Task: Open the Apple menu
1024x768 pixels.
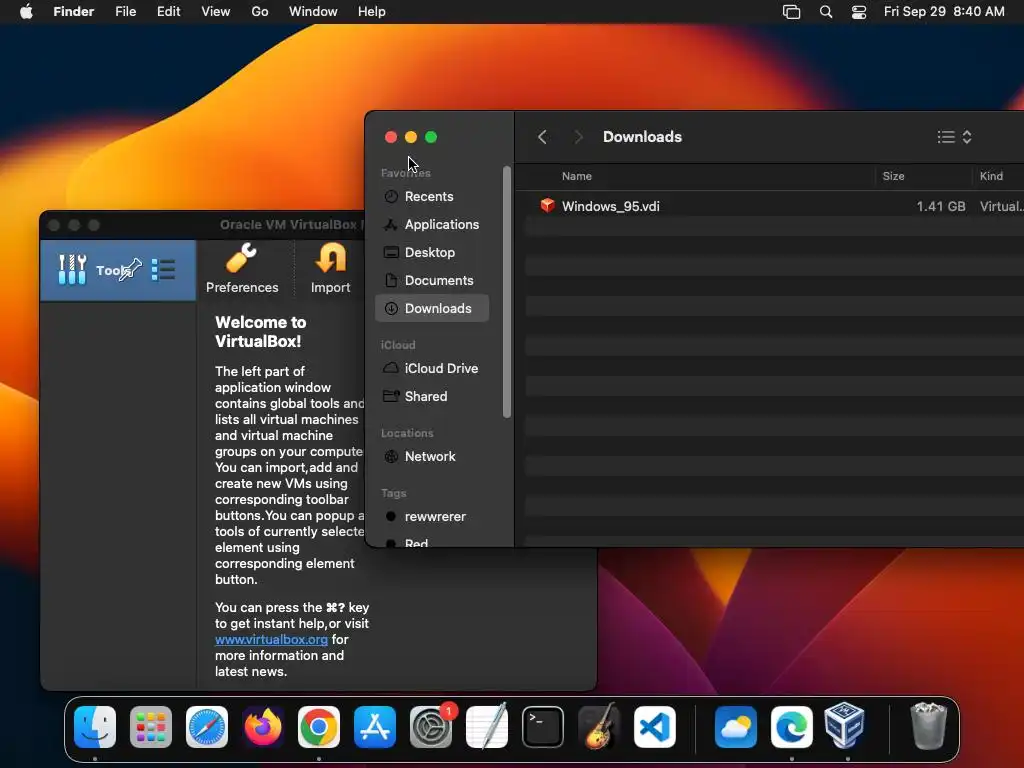Action: coord(26,12)
